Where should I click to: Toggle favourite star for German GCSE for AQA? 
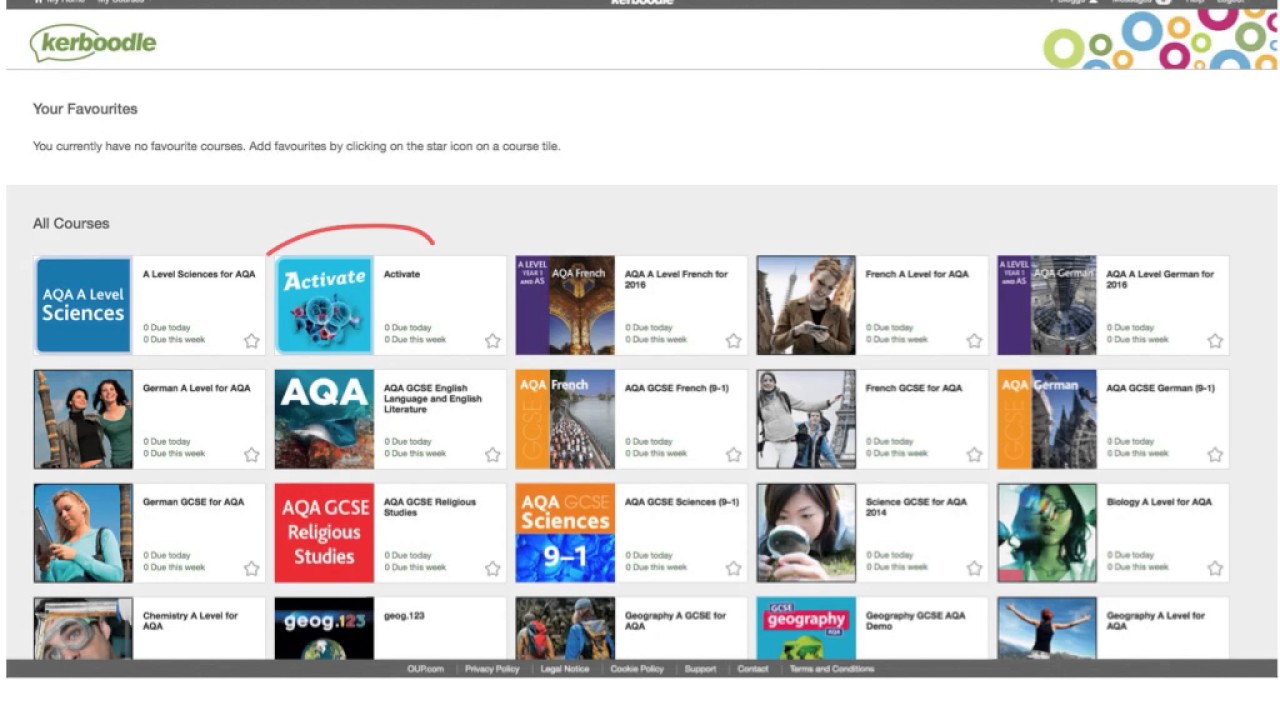coord(252,569)
